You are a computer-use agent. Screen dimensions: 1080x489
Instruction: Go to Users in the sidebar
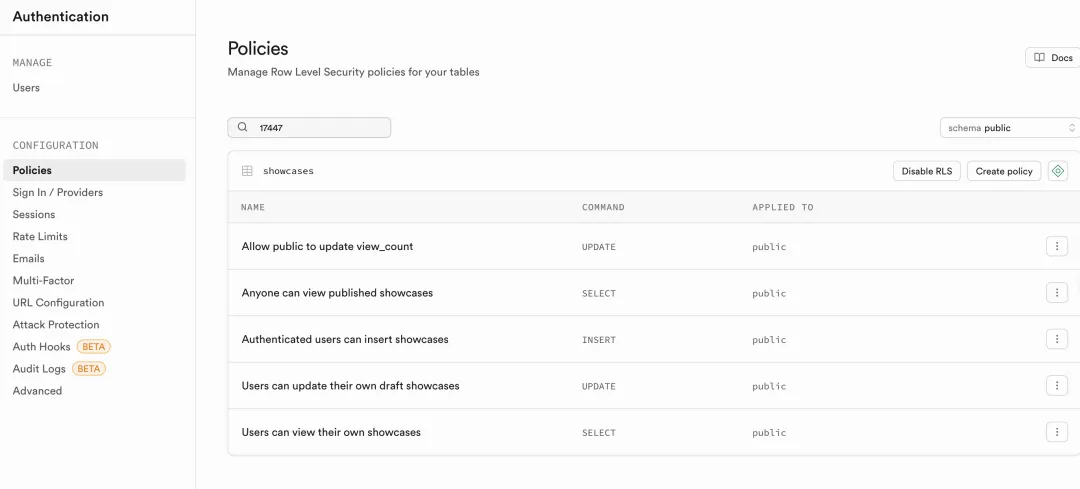26,88
